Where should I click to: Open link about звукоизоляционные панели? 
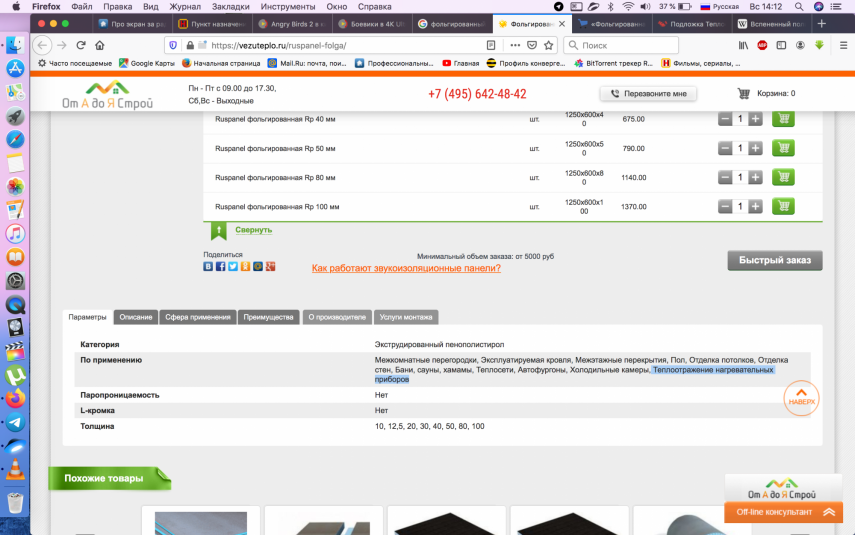(406, 268)
